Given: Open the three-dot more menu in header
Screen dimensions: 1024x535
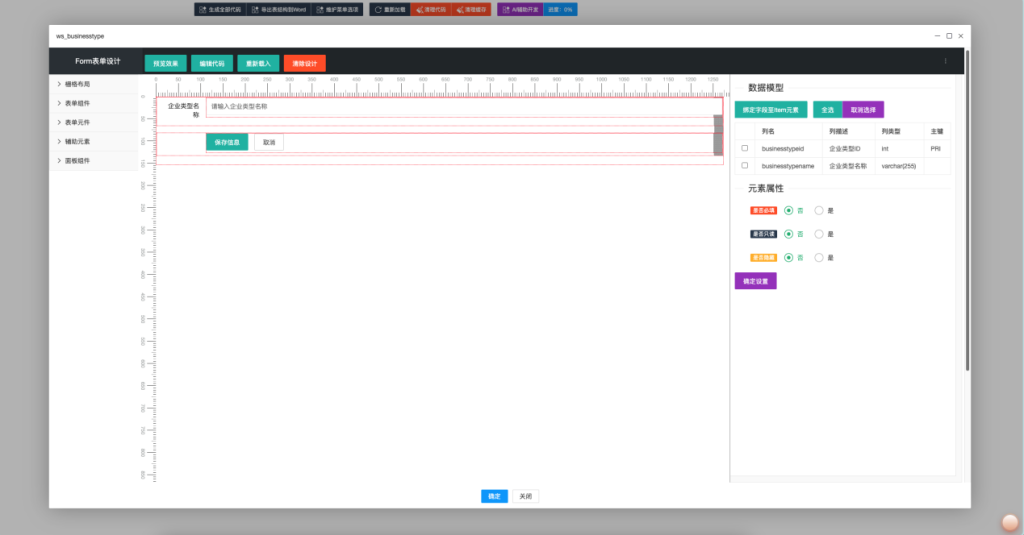Looking at the screenshot, I should pos(945,61).
